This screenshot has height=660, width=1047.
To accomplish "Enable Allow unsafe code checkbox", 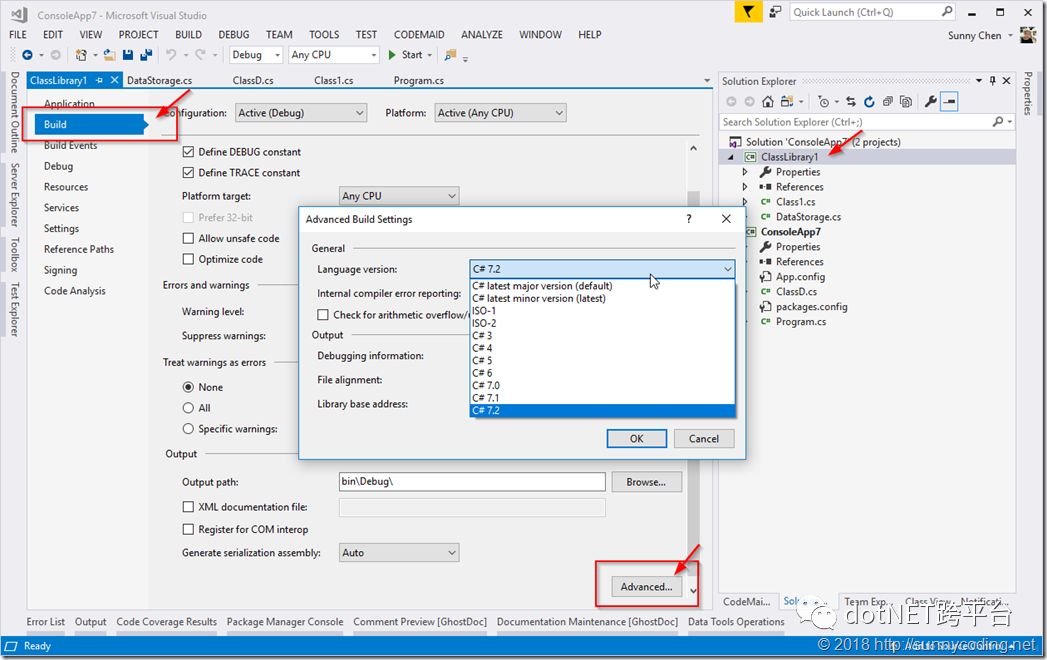I will [x=188, y=238].
